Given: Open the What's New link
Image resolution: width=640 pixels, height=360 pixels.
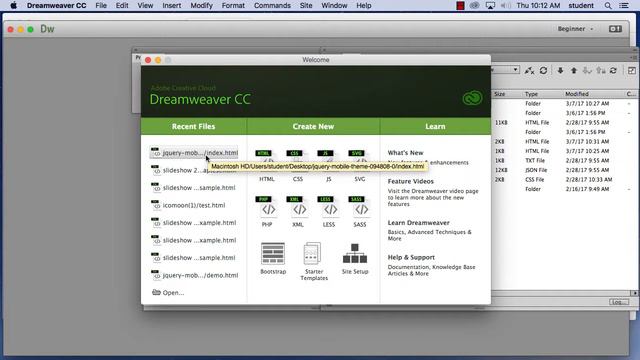Looking at the screenshot, I should (405, 153).
